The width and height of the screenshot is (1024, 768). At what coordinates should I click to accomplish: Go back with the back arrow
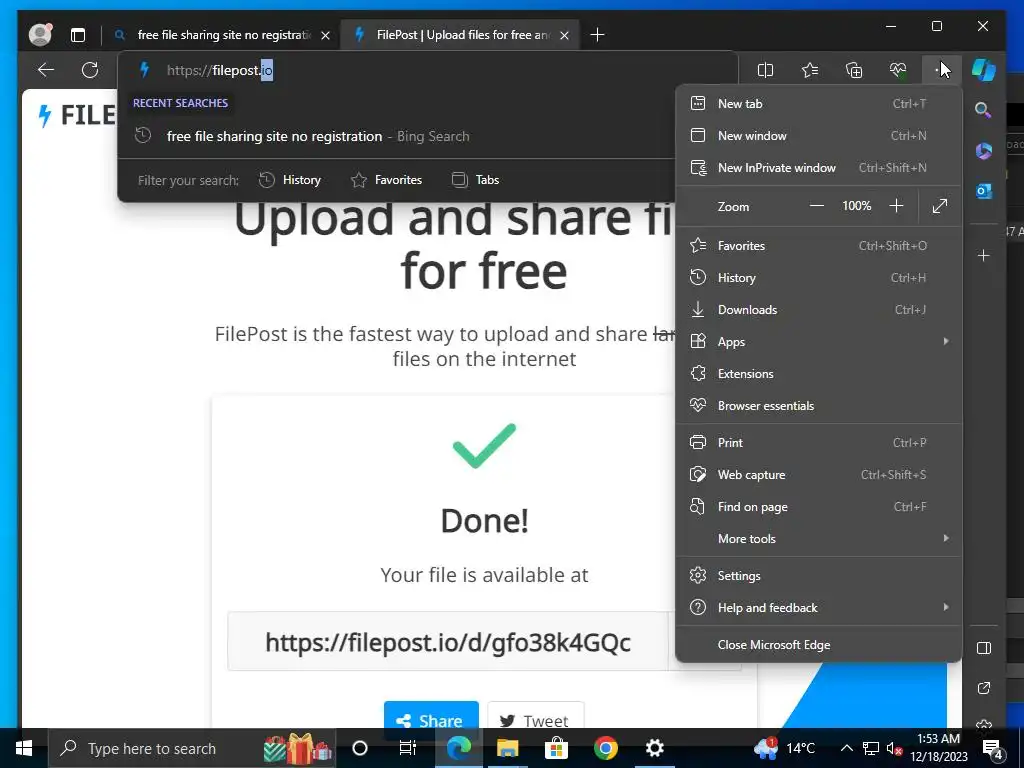coord(46,70)
